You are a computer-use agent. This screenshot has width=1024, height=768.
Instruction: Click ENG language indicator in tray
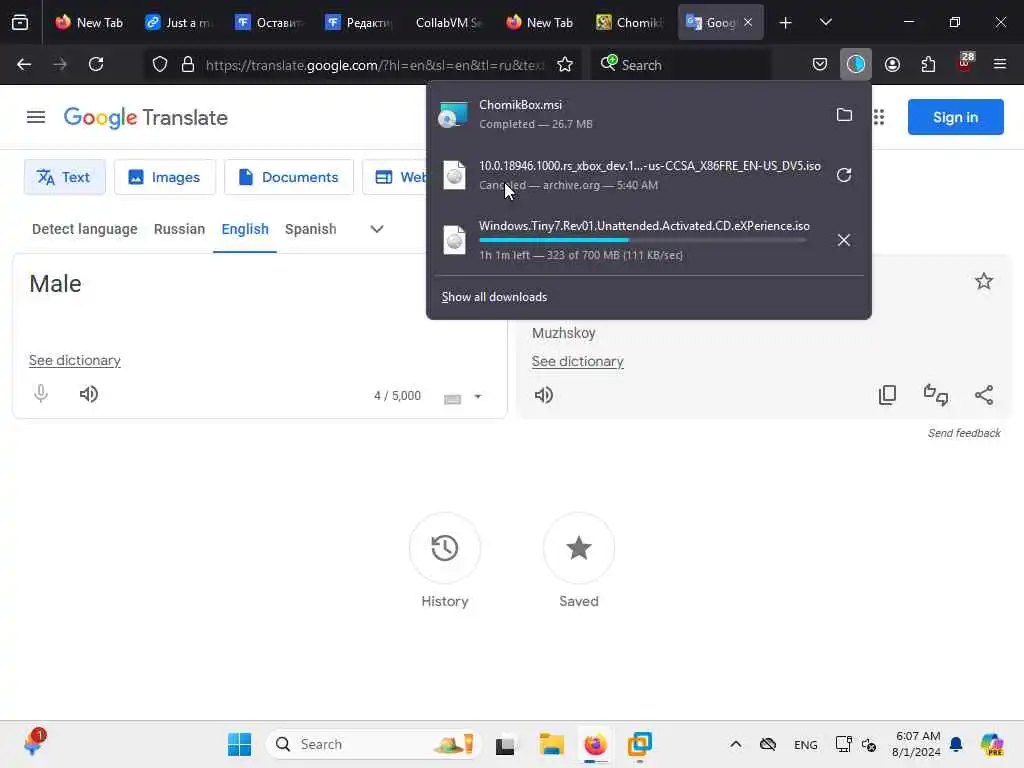coord(805,744)
